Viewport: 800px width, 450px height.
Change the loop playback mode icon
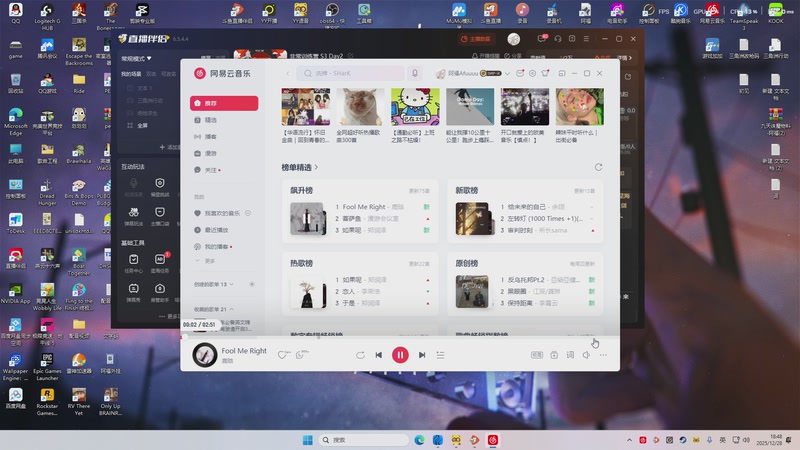[360, 355]
